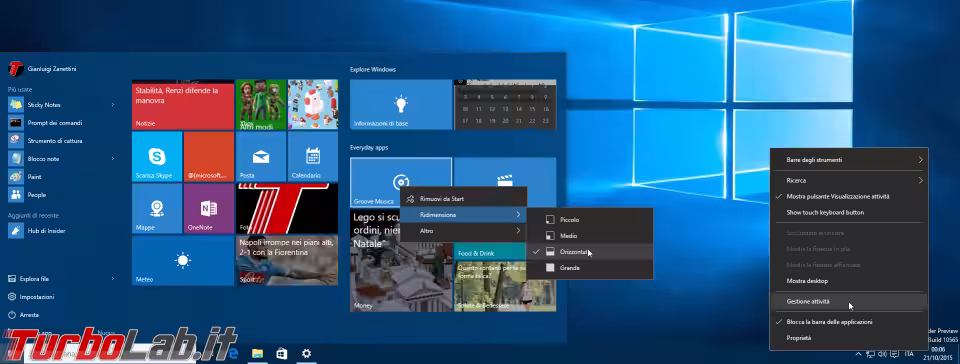Viewport: 960px width, 364px height.
Task: Expand the Altro submenu
Action: click(x=463, y=231)
